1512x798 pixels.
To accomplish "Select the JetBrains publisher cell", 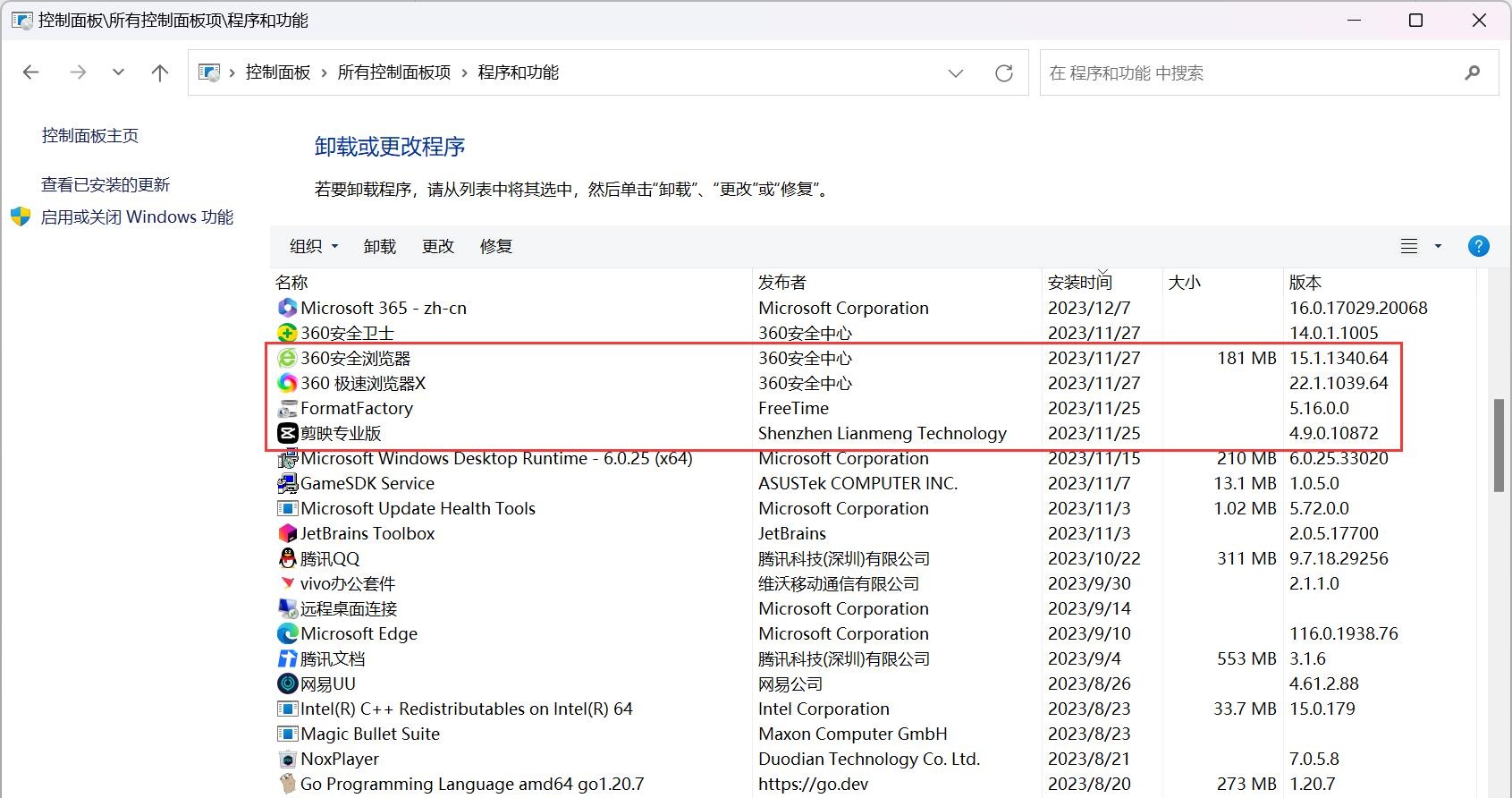I will pos(792,533).
